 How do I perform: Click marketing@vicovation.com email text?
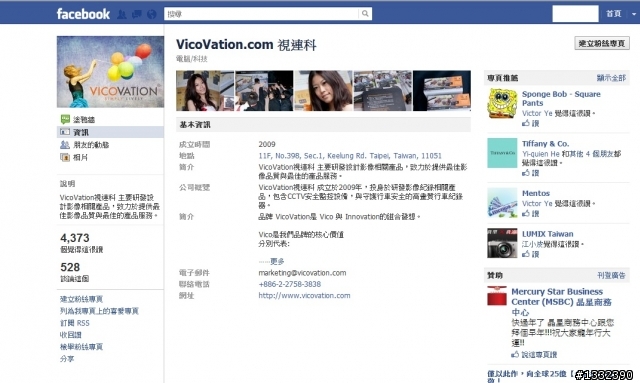click(302, 273)
